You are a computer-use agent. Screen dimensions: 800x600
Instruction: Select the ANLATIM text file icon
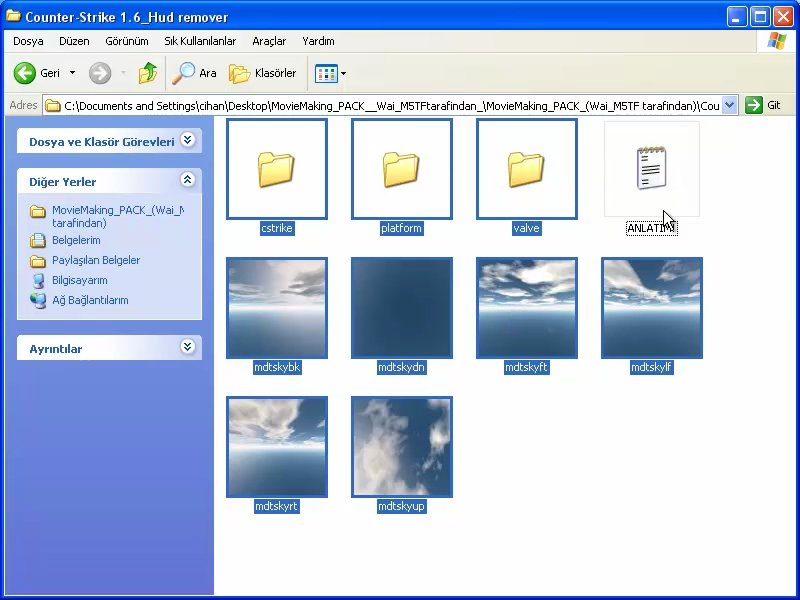point(652,169)
